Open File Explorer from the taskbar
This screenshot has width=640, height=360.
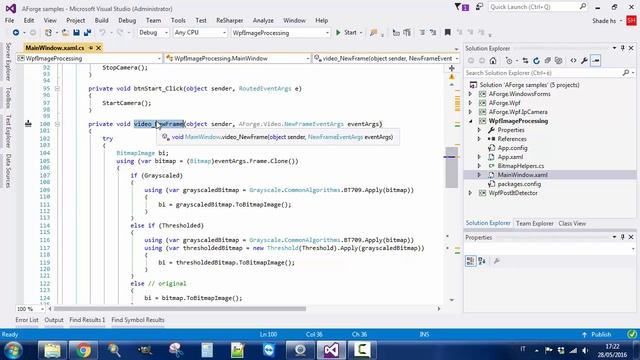click(52, 350)
